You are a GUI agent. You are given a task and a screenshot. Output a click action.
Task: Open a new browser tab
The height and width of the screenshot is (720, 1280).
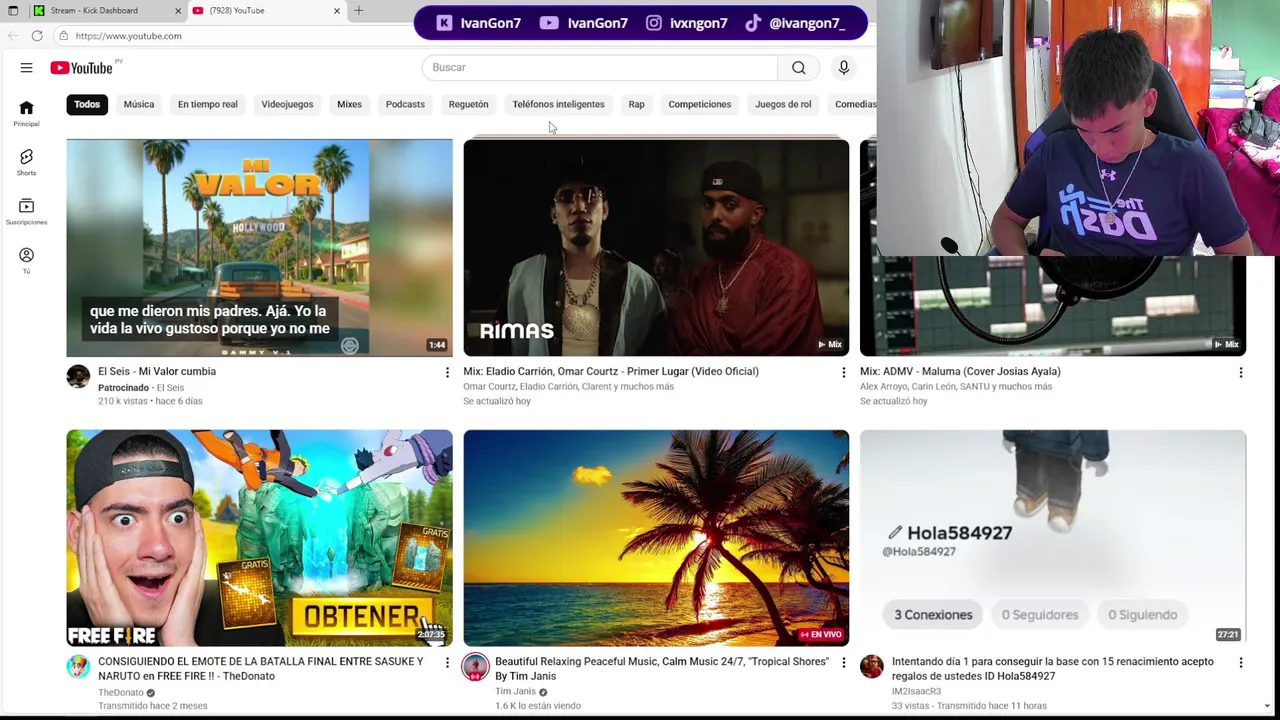tap(358, 10)
